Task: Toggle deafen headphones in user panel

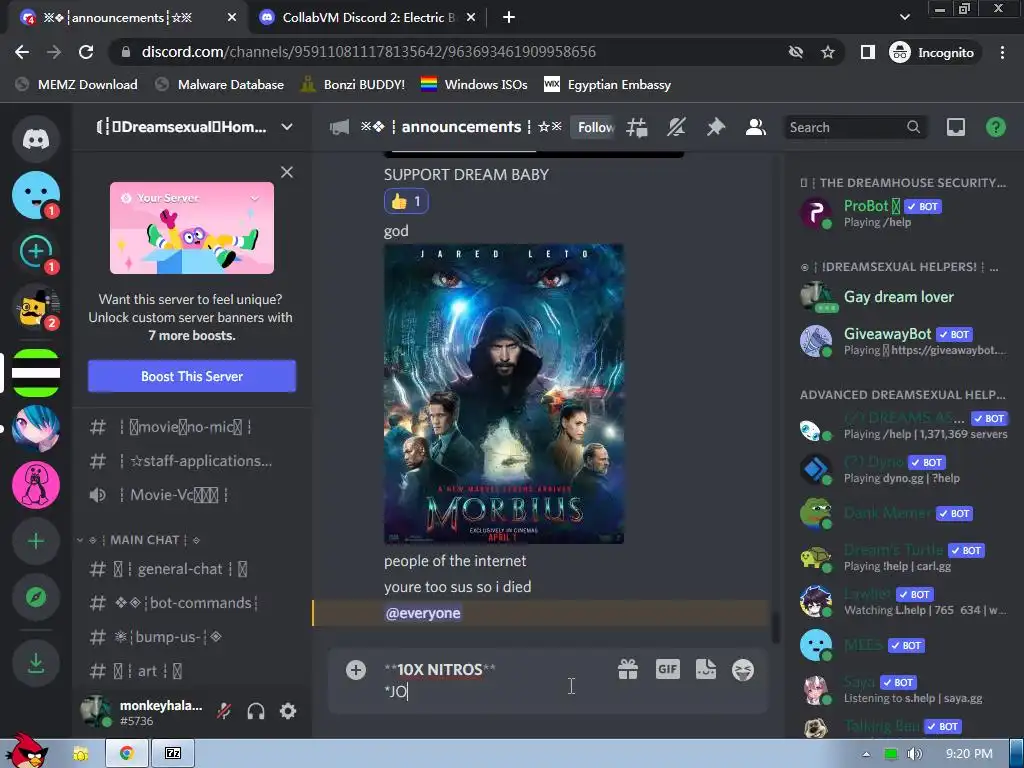Action: pos(256,711)
